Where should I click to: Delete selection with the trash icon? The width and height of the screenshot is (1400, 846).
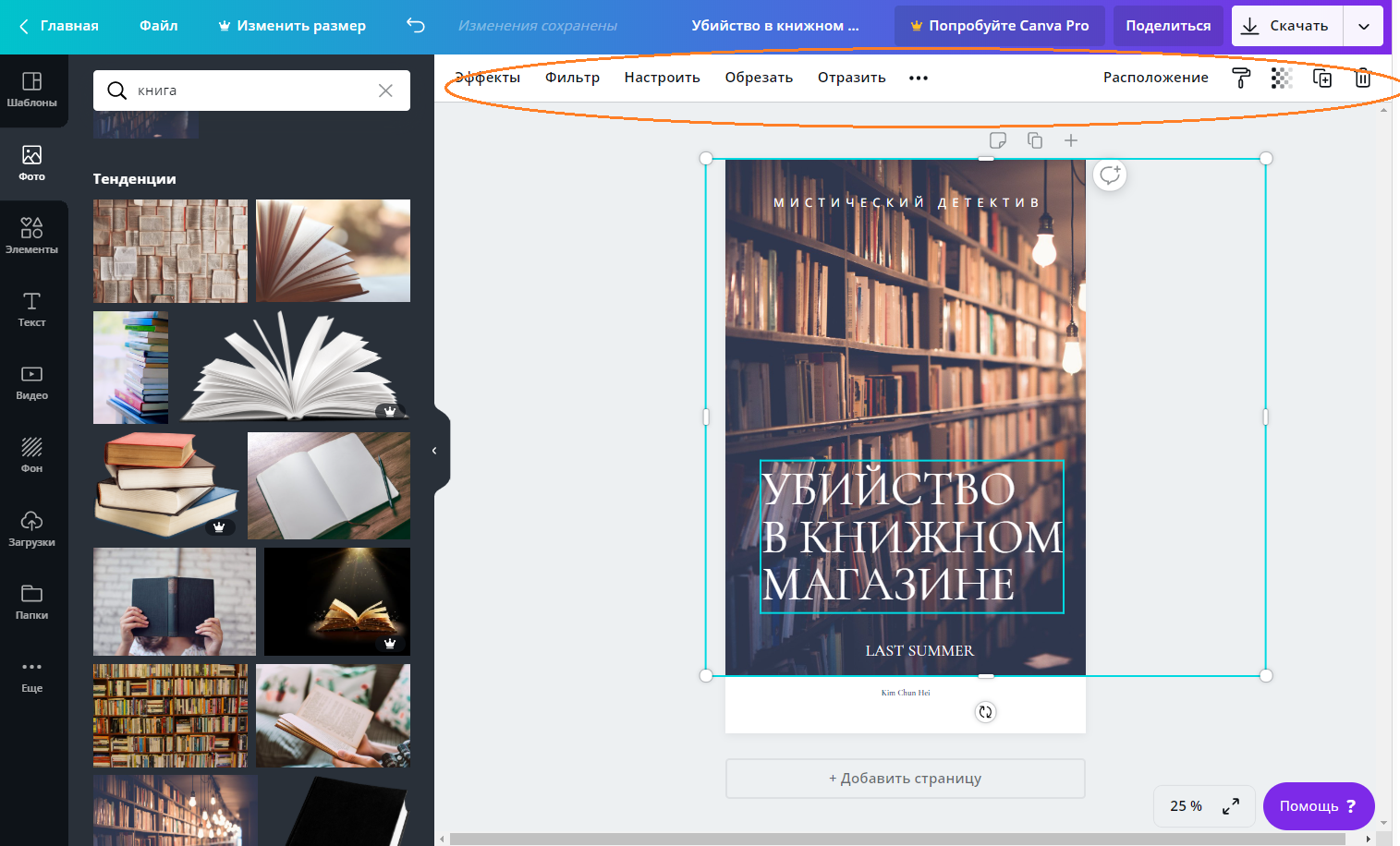(x=1362, y=79)
